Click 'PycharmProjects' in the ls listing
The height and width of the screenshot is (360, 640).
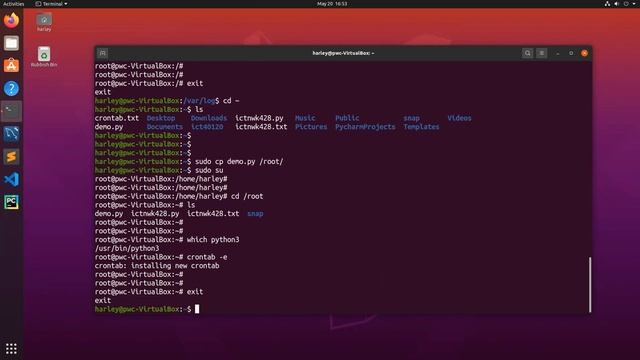(x=365, y=127)
